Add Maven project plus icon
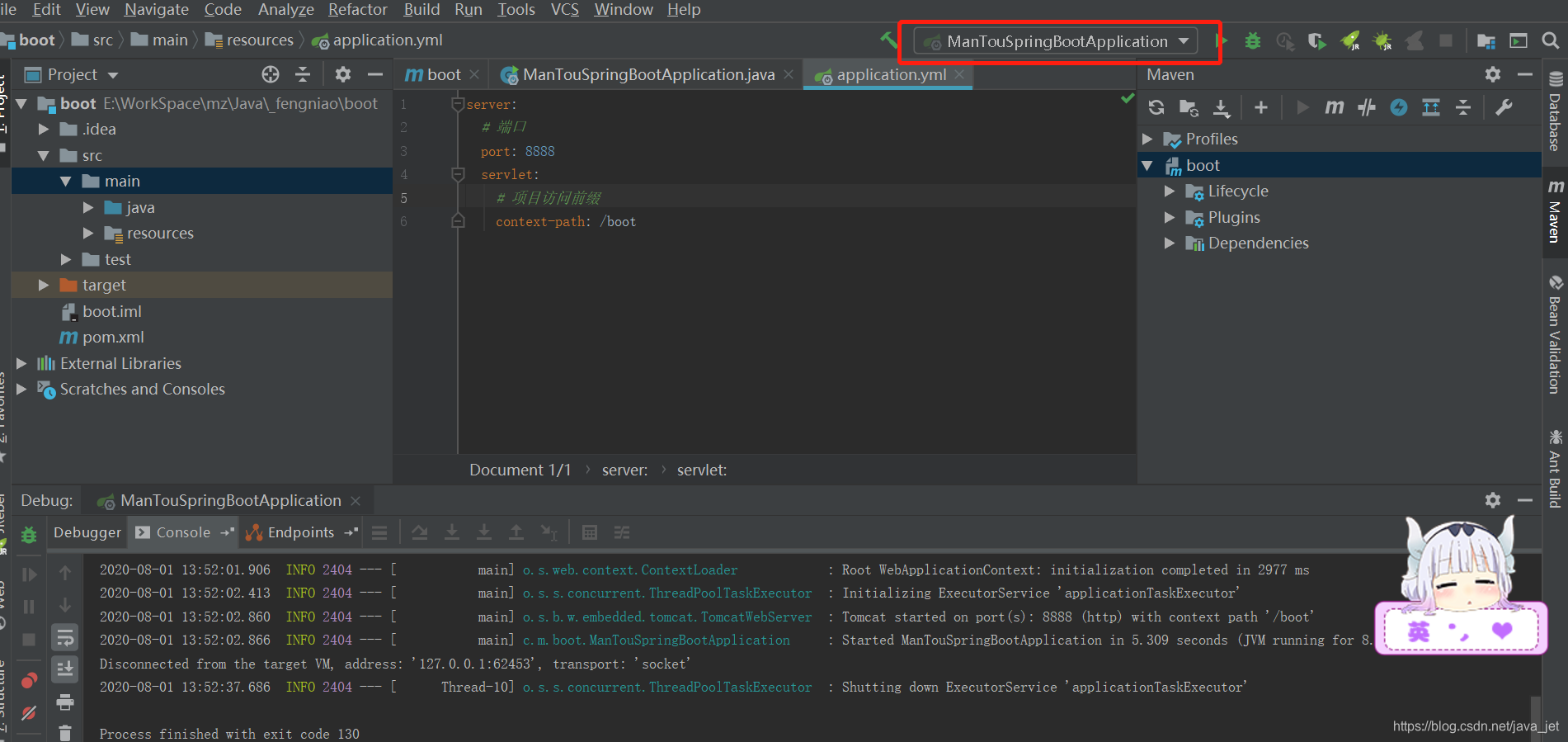The width and height of the screenshot is (1568, 742). [x=1261, y=107]
